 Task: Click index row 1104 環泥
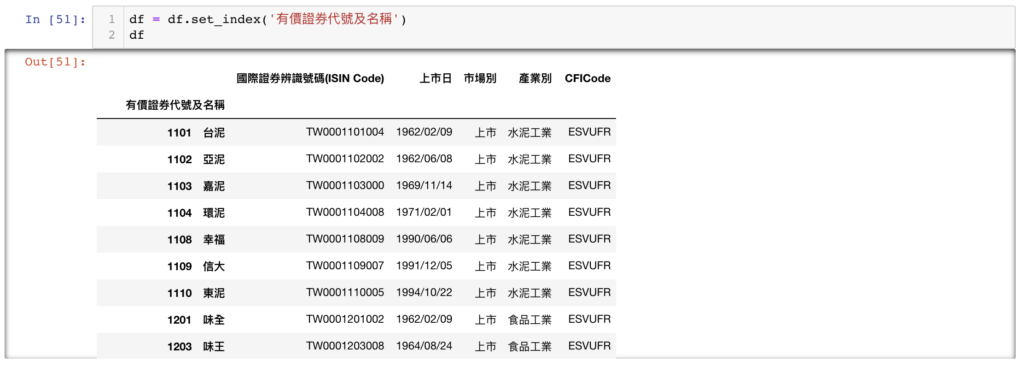click(196, 213)
